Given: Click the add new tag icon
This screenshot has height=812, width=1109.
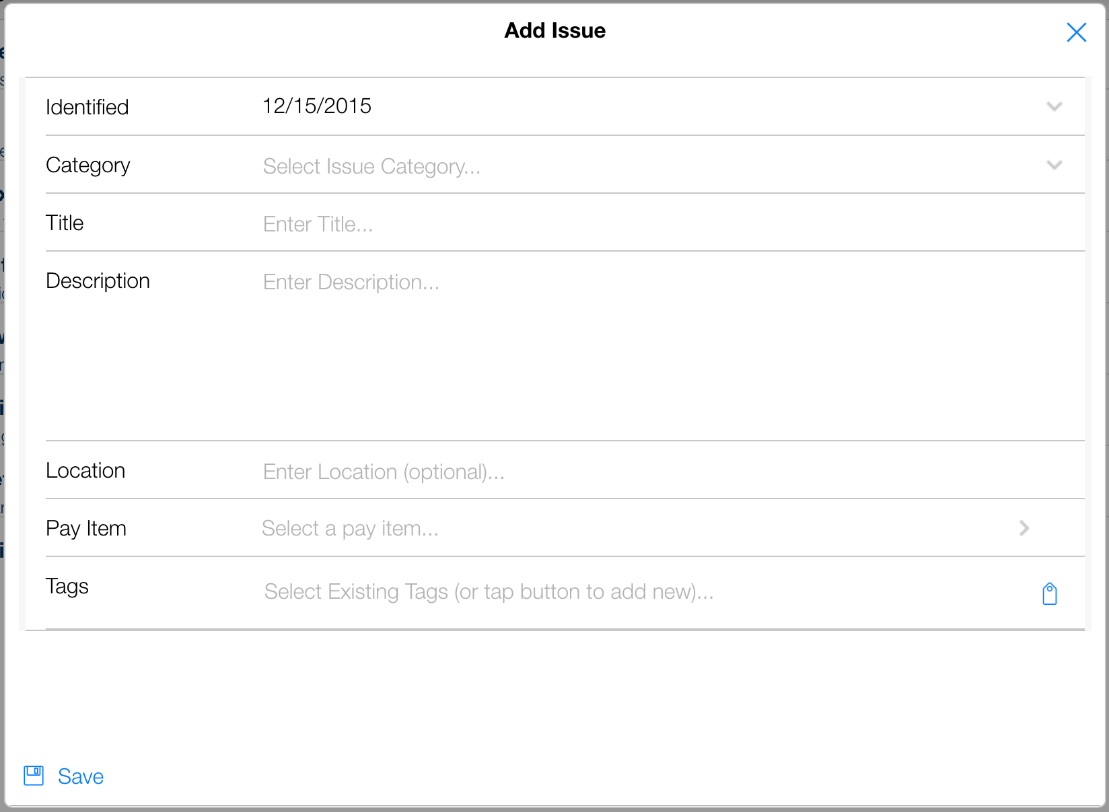Looking at the screenshot, I should [x=1049, y=594].
